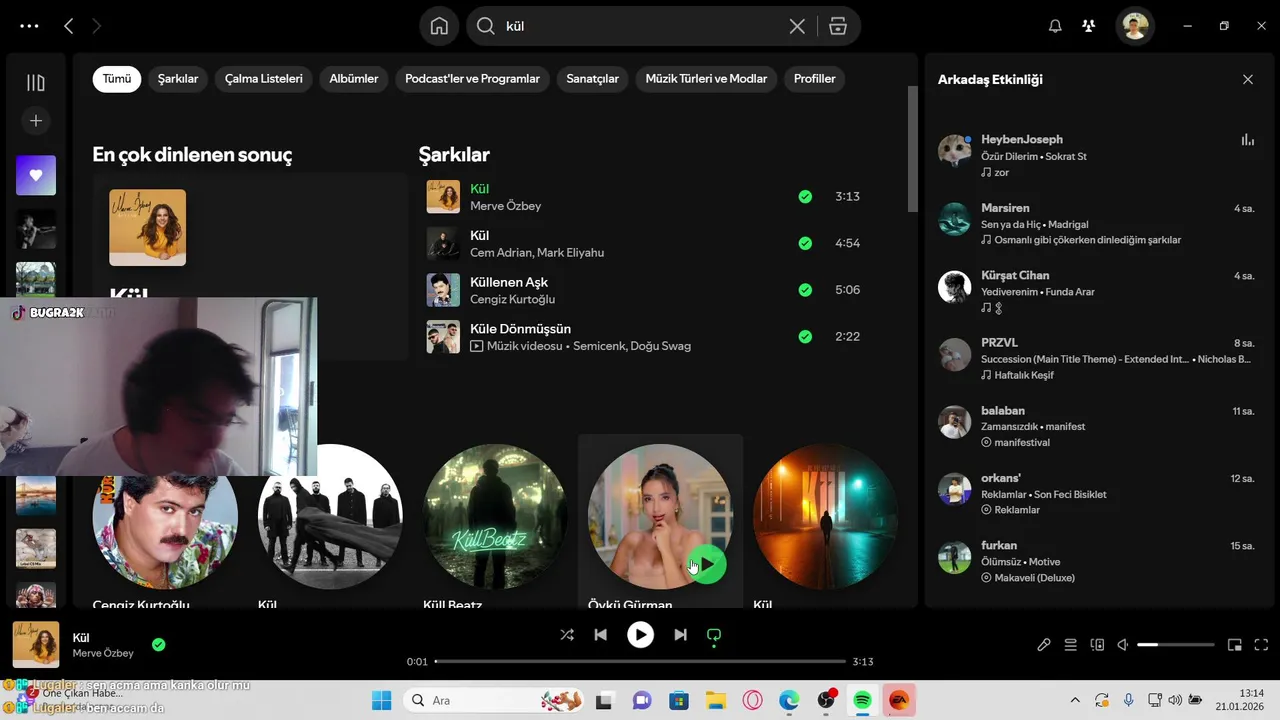Screen dimensions: 1280x720
Task: Open the three-dot app menu
Action: [29, 26]
